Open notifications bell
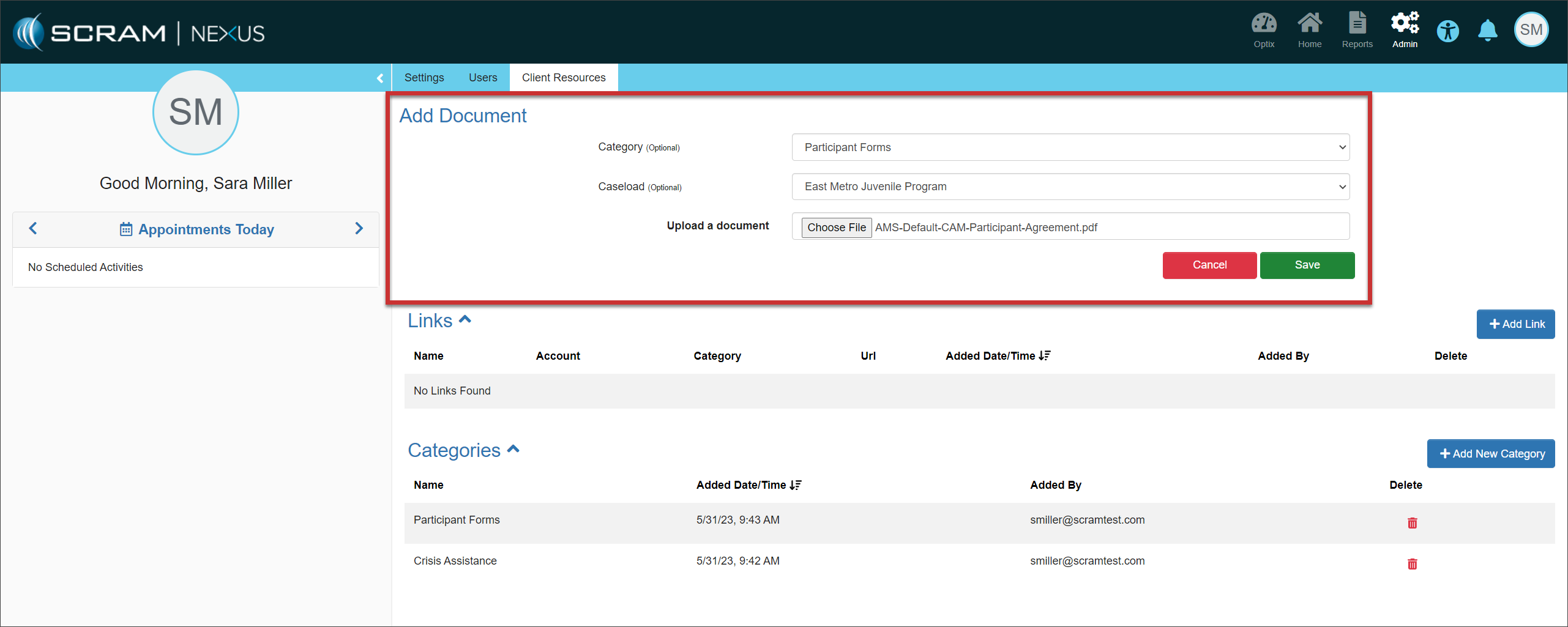Viewport: 1568px width, 627px height. [1487, 31]
